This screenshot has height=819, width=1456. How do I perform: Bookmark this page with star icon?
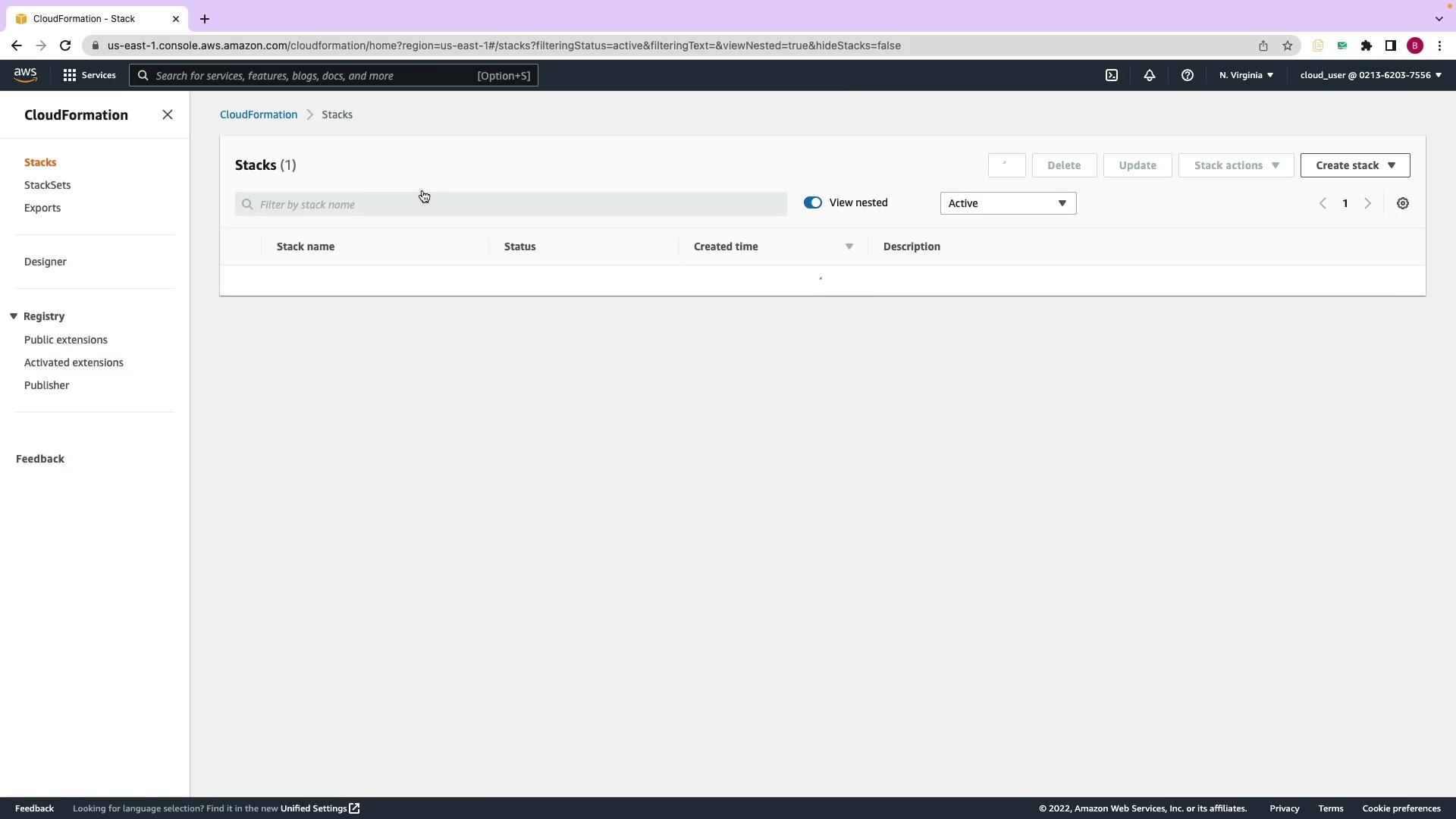click(1288, 45)
